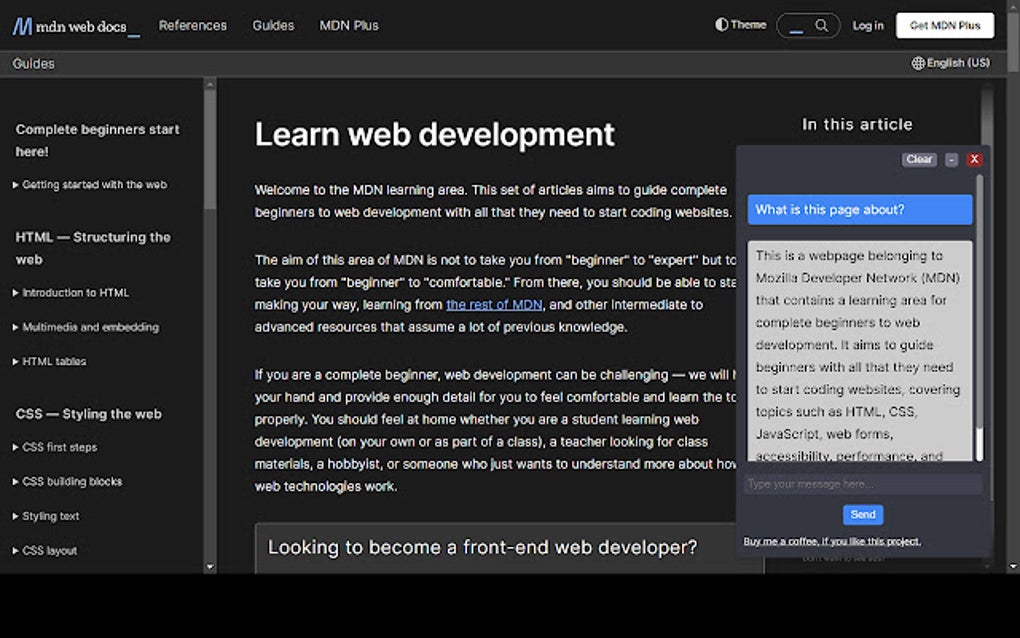Toggle the Theme between dark and light
Viewport: 1020px width, 638px height.
(x=740, y=25)
